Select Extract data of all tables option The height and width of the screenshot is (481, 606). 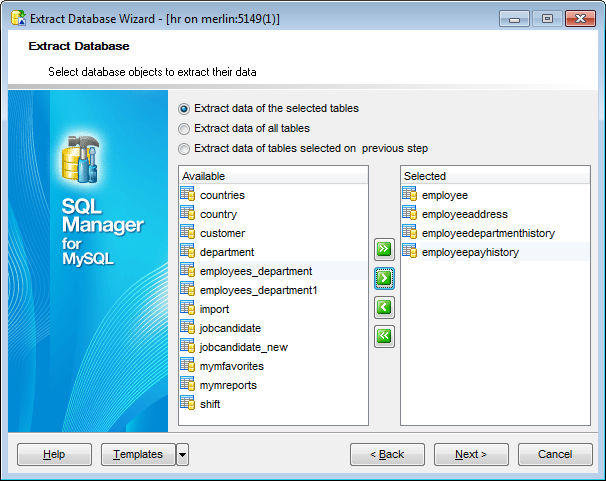pos(244,129)
